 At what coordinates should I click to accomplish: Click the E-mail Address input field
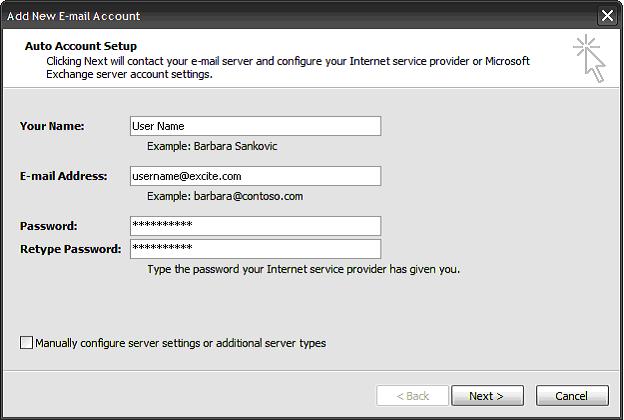255,176
